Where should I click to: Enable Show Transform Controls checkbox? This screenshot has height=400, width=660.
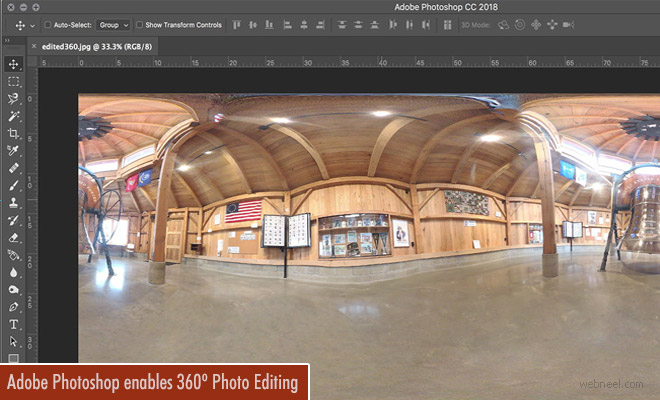tap(139, 25)
